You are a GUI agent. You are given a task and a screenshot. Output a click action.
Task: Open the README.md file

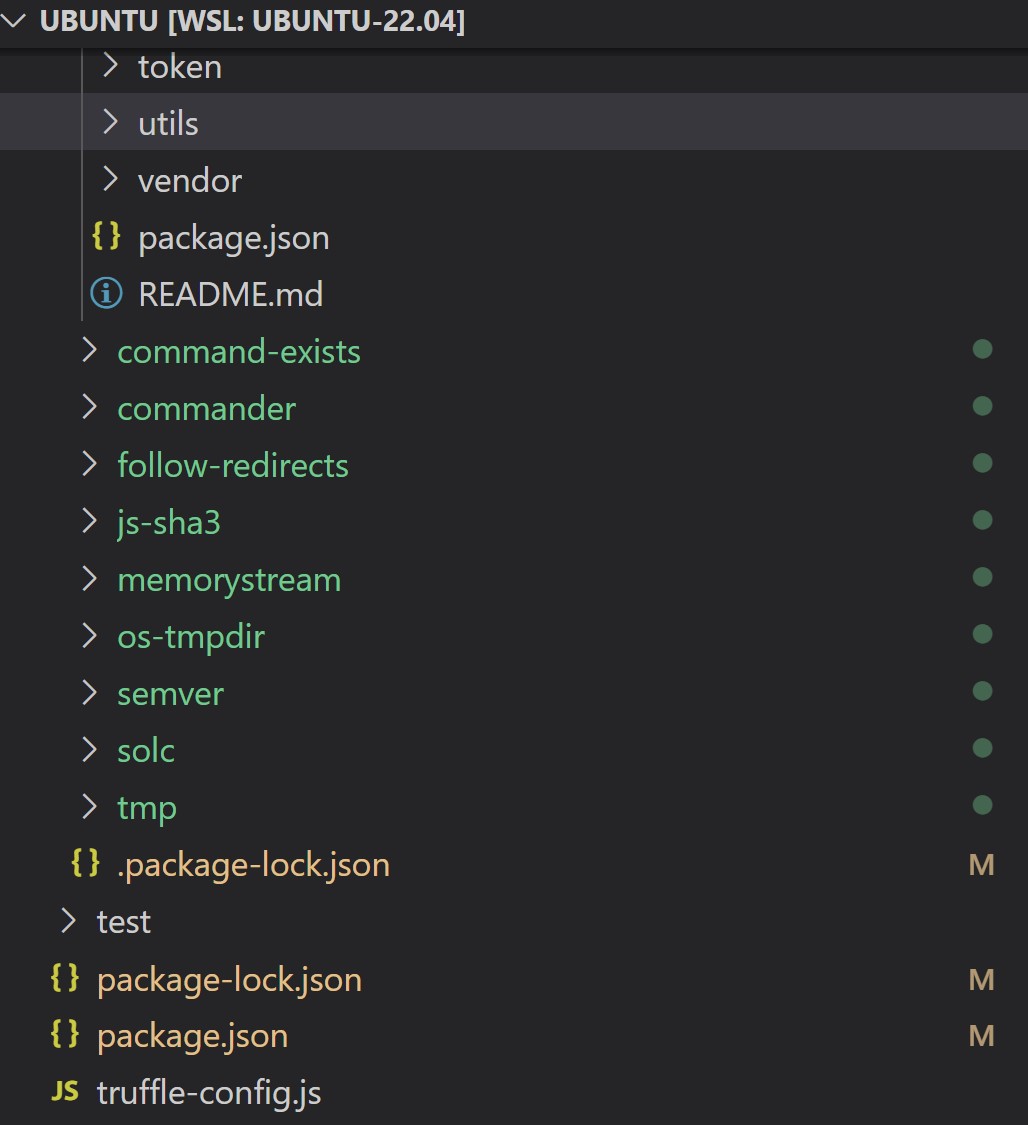pos(231,293)
